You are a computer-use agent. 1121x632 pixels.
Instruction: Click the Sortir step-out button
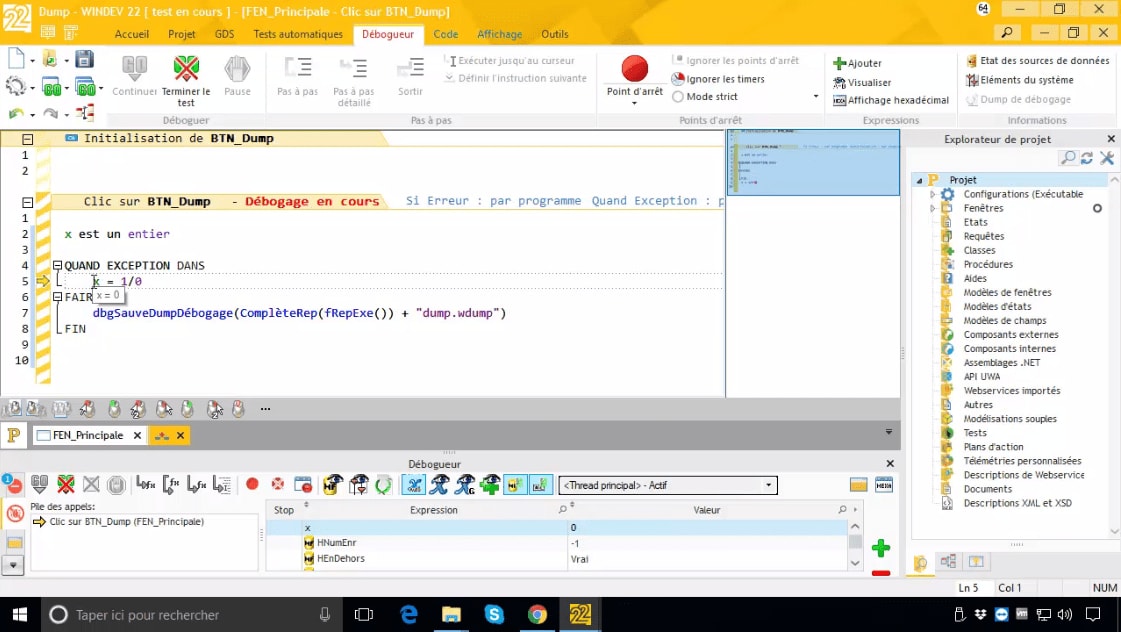click(410, 76)
